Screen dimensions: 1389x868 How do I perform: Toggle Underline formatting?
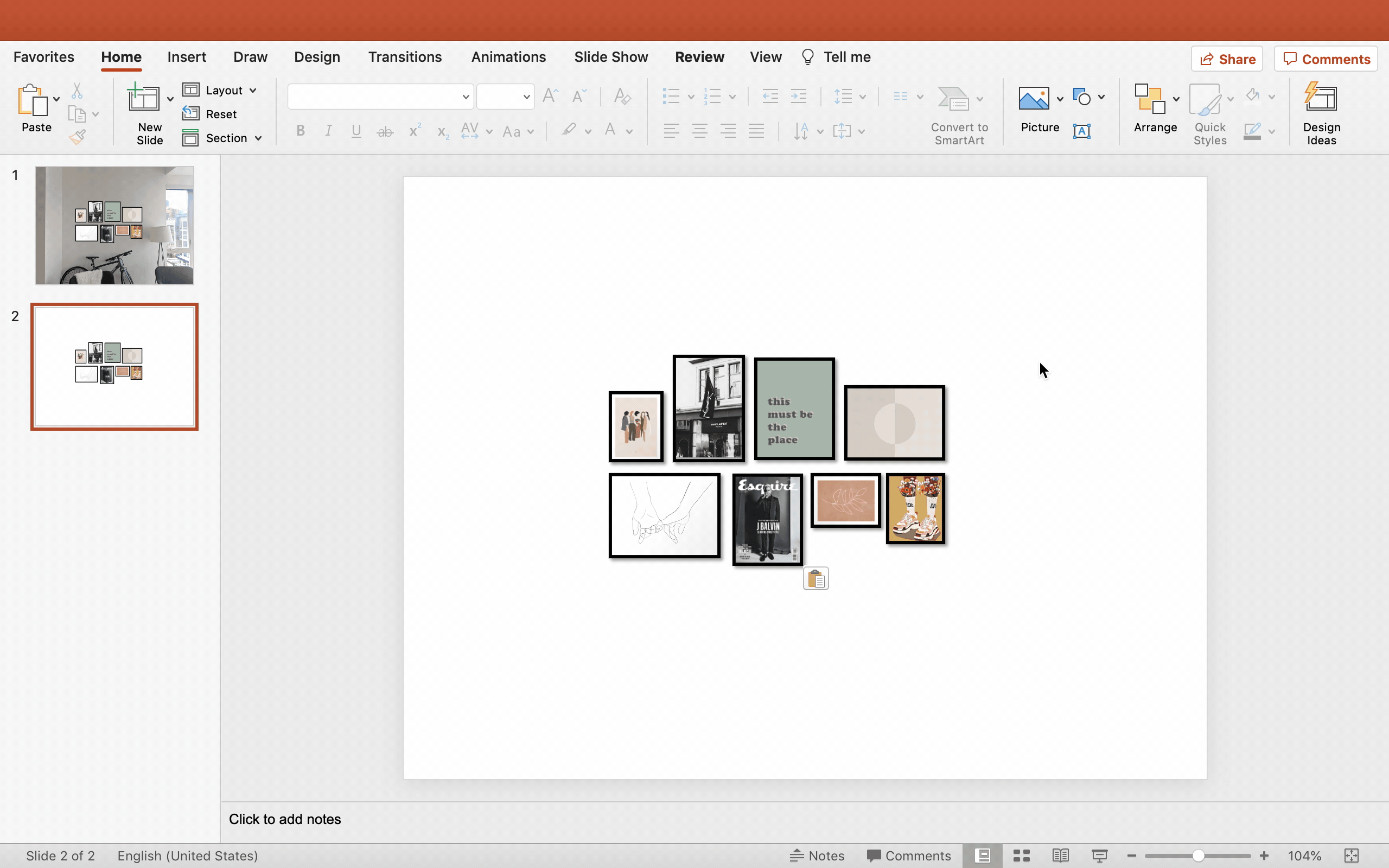click(356, 131)
